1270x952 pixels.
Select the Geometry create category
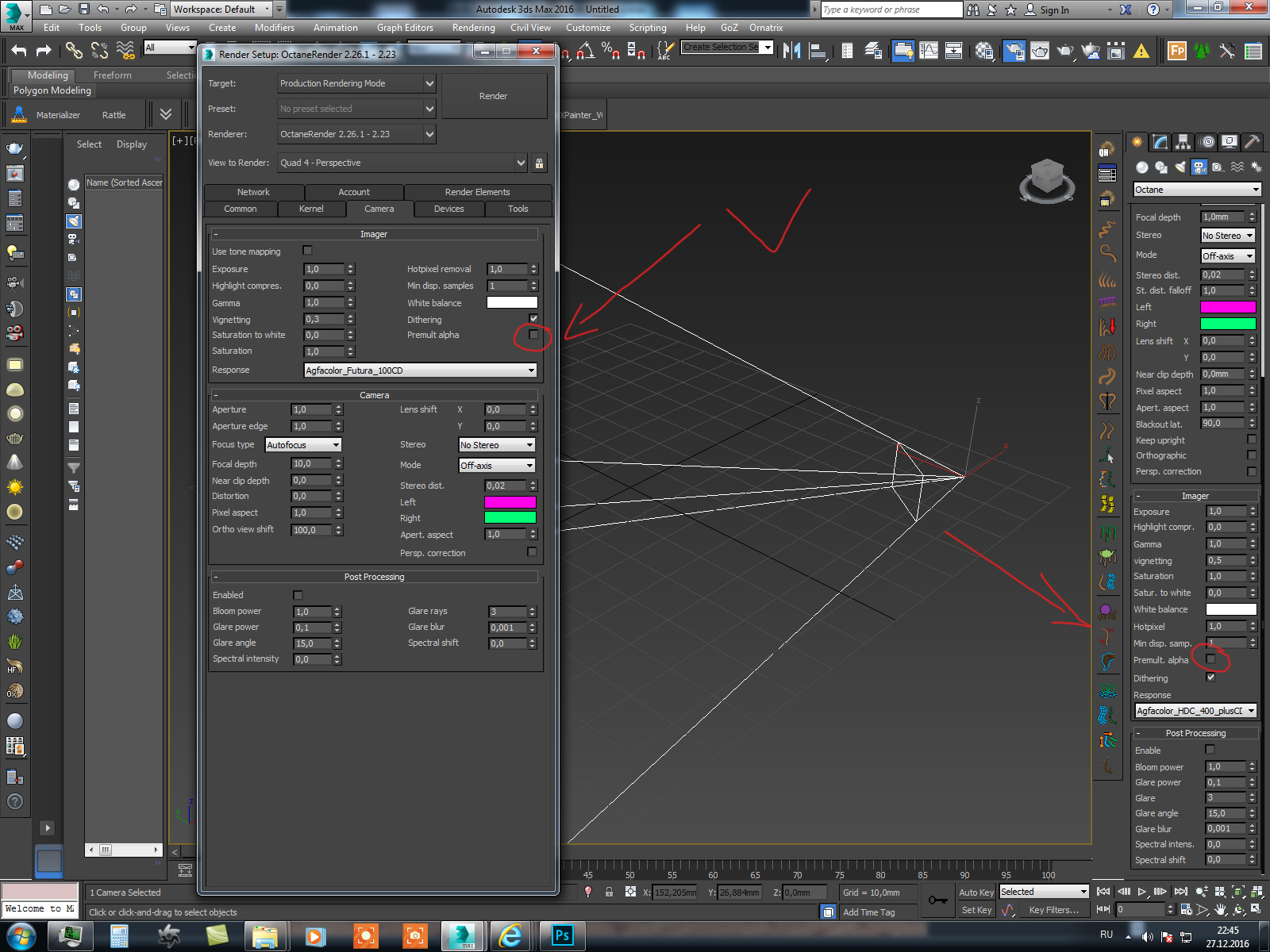[1142, 167]
